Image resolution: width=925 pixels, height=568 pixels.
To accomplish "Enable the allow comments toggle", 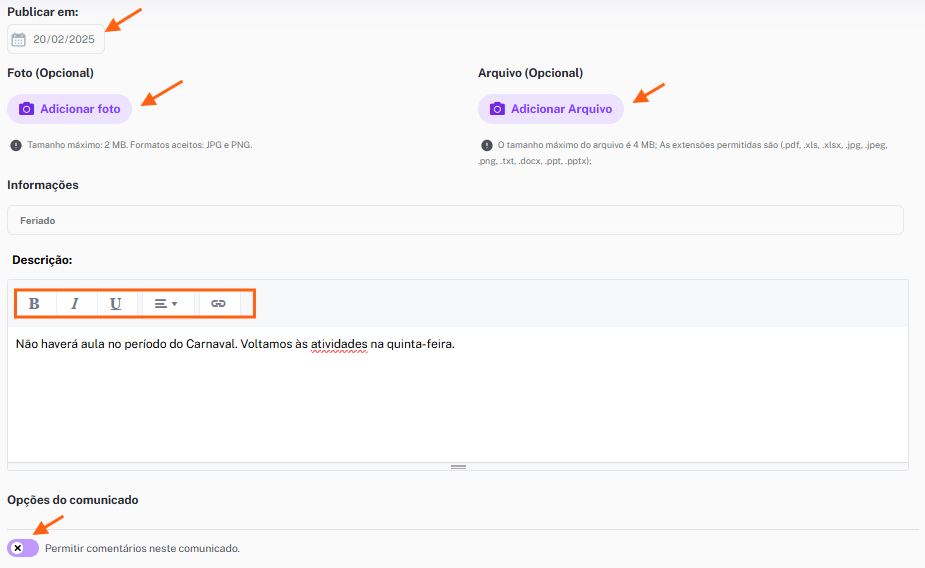I will click(x=23, y=548).
